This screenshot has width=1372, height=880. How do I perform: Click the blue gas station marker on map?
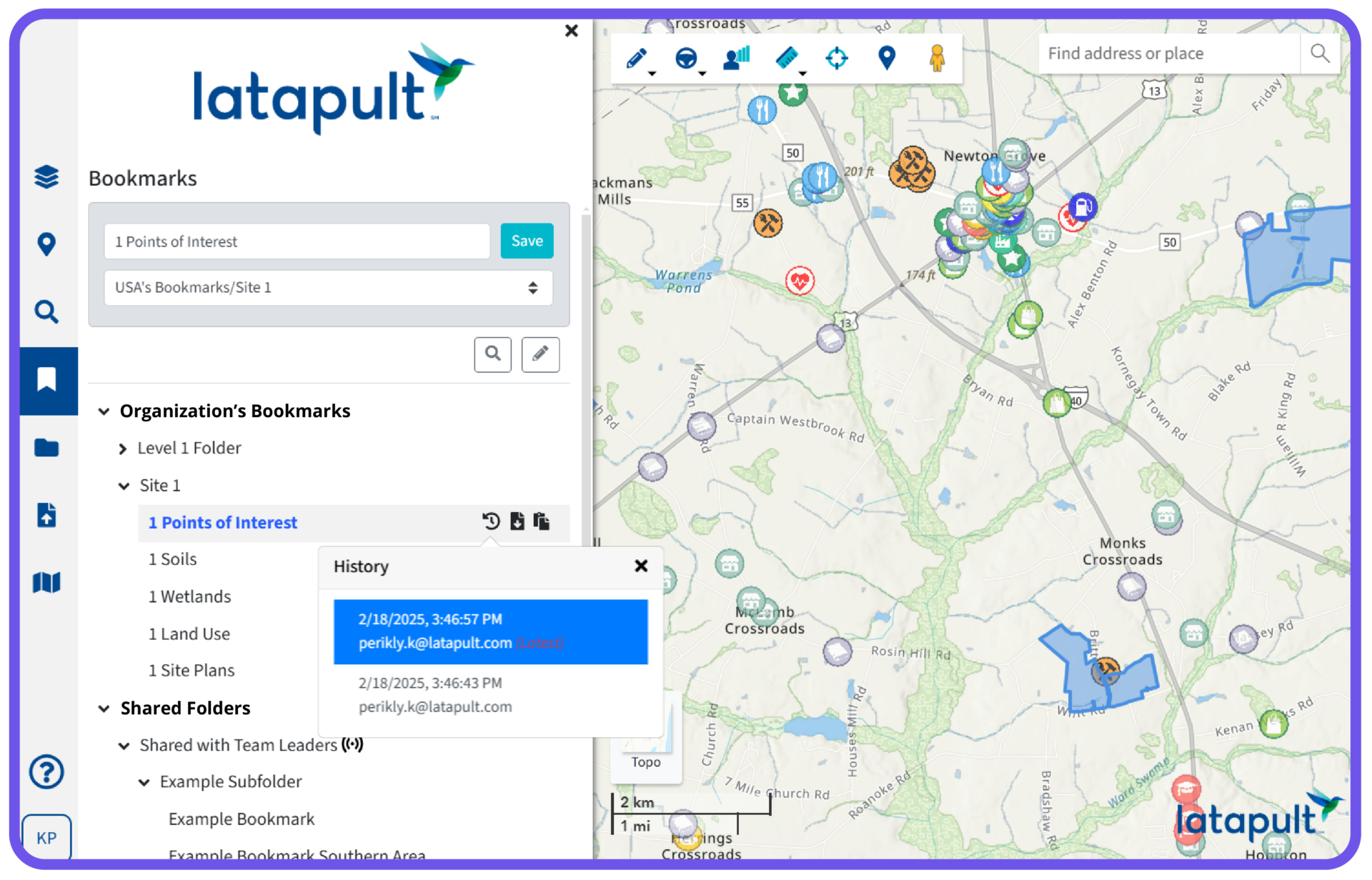1083,207
